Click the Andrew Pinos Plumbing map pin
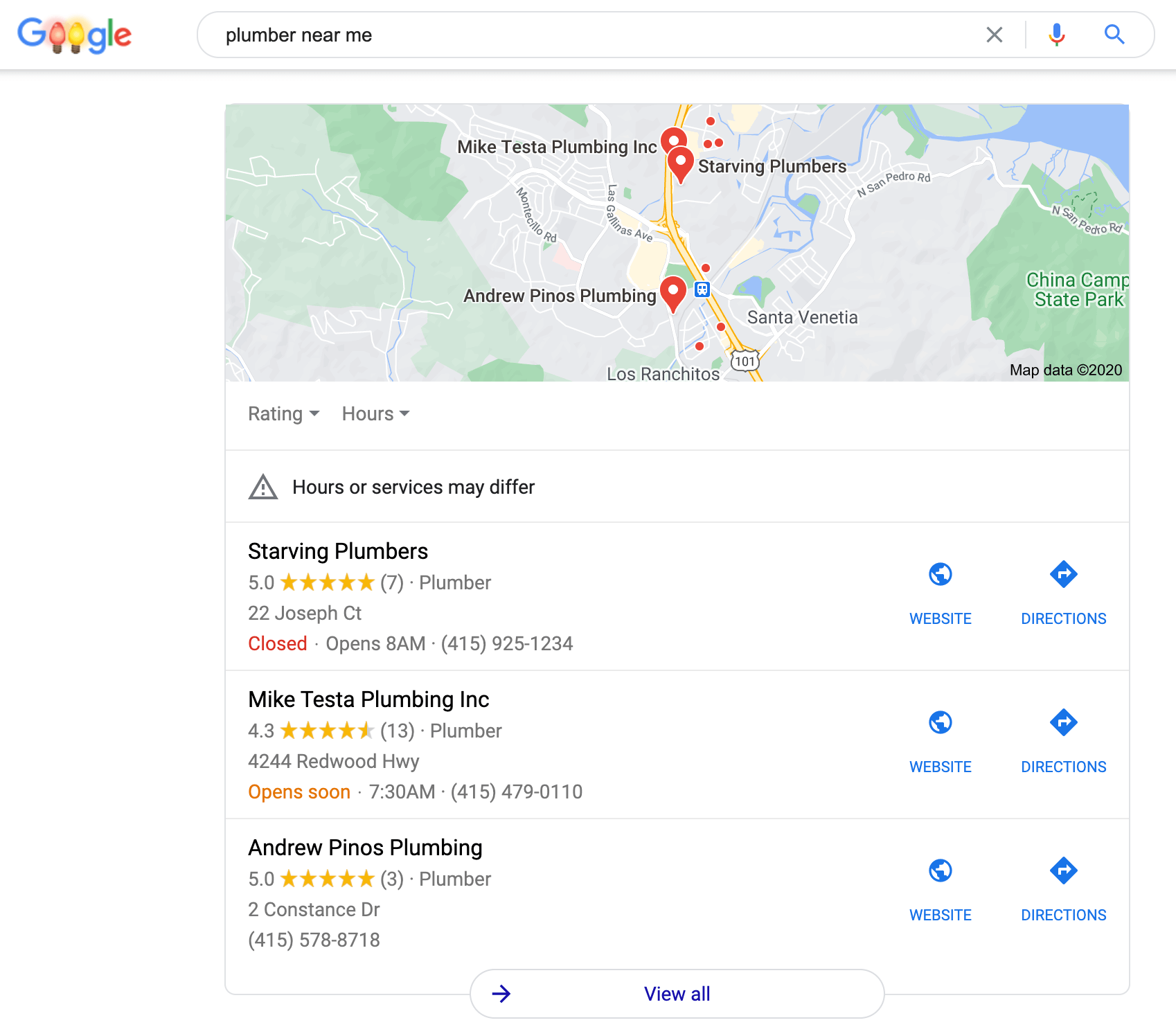 pos(672,292)
